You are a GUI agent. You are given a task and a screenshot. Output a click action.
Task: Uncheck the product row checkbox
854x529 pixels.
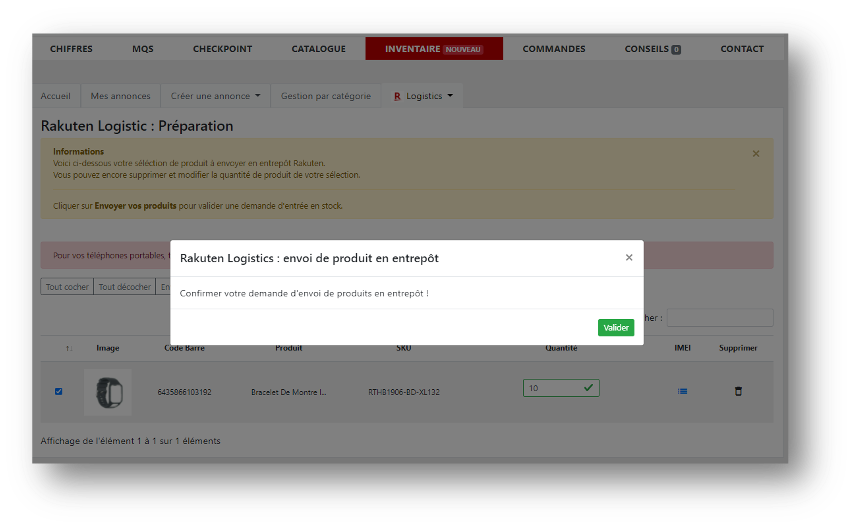tap(58, 391)
